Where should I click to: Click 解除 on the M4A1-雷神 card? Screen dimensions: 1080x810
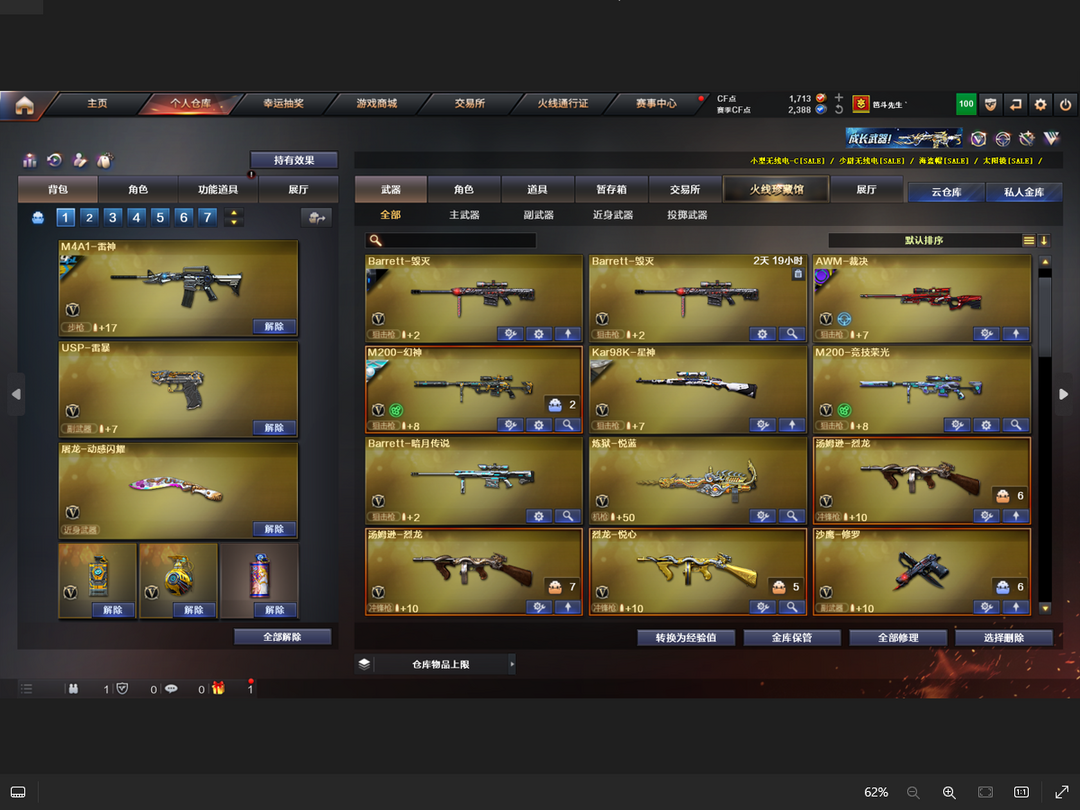pos(274,326)
